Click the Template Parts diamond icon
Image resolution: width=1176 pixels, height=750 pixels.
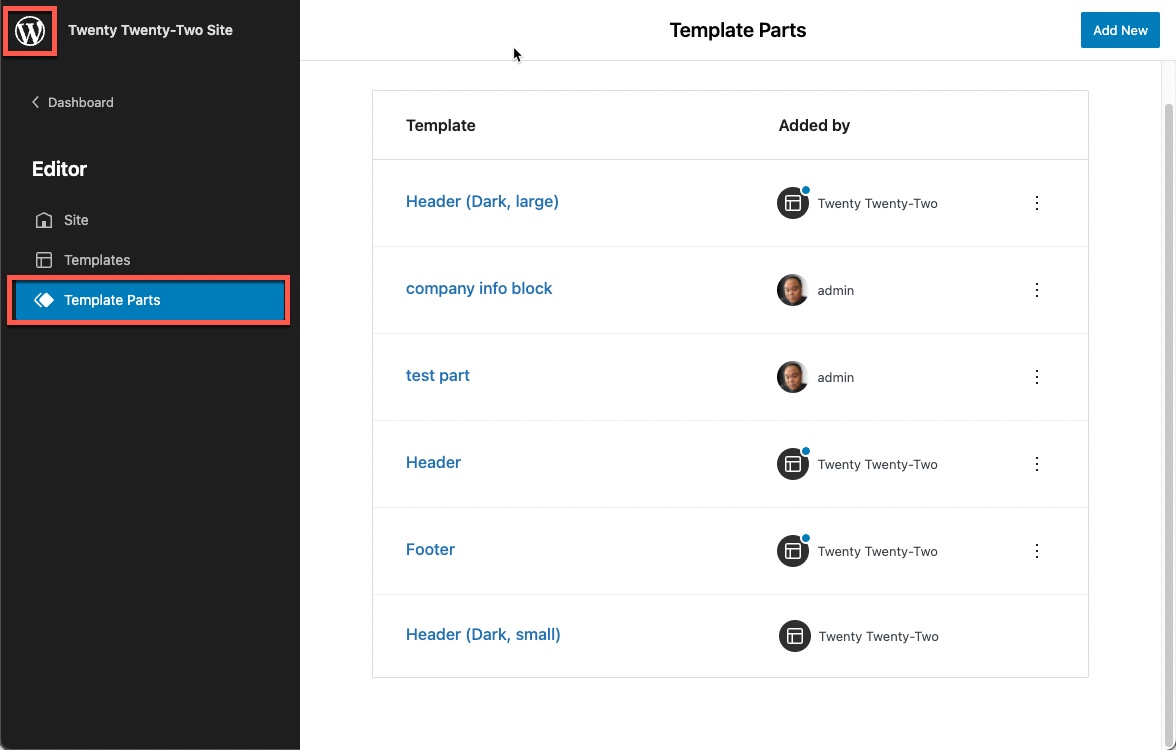tap(43, 300)
